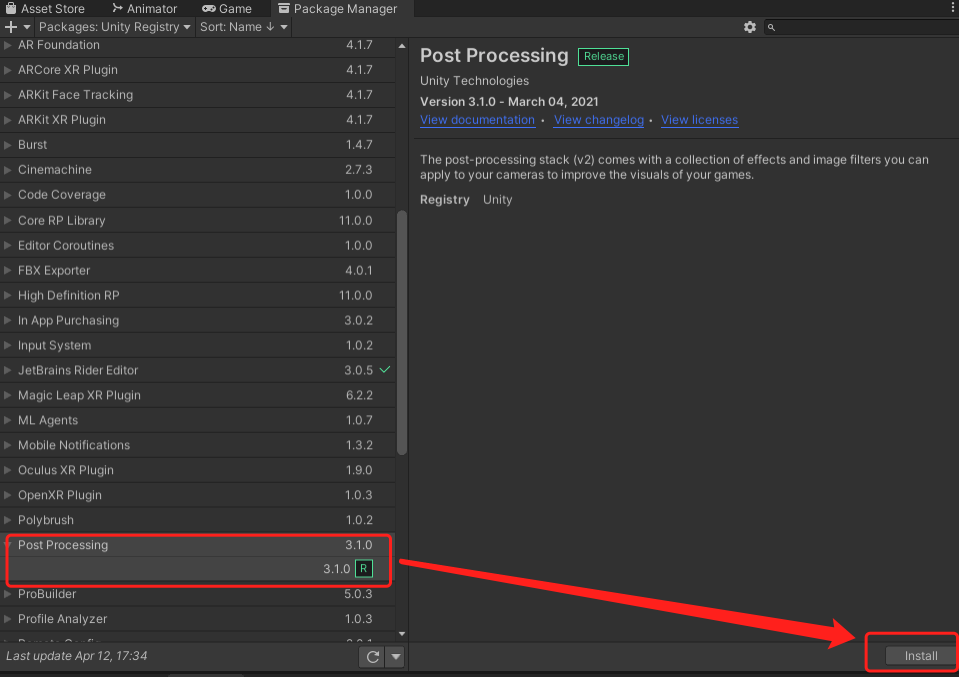
Task: Open the Packages: Unity Registry dropdown
Action: [x=114, y=27]
